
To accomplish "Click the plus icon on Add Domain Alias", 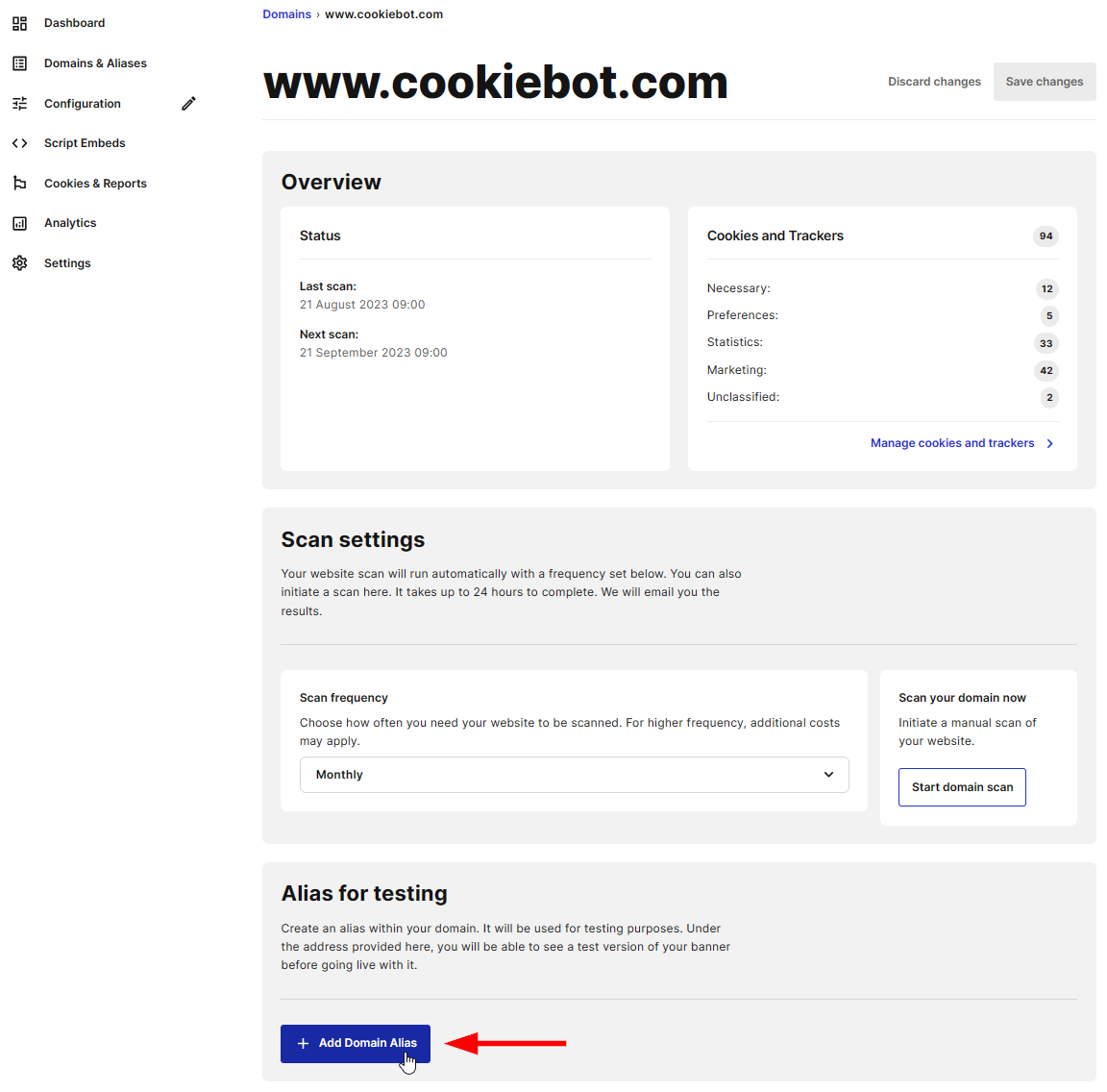I will click(303, 1043).
